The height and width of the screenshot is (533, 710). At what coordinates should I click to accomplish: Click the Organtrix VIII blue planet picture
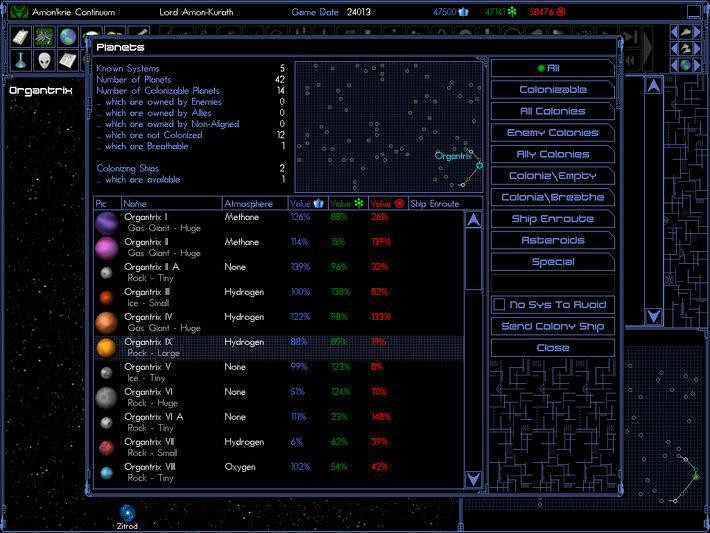(106, 473)
